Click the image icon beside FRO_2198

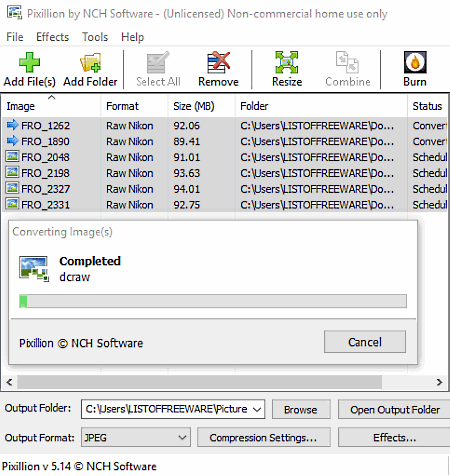point(12,172)
